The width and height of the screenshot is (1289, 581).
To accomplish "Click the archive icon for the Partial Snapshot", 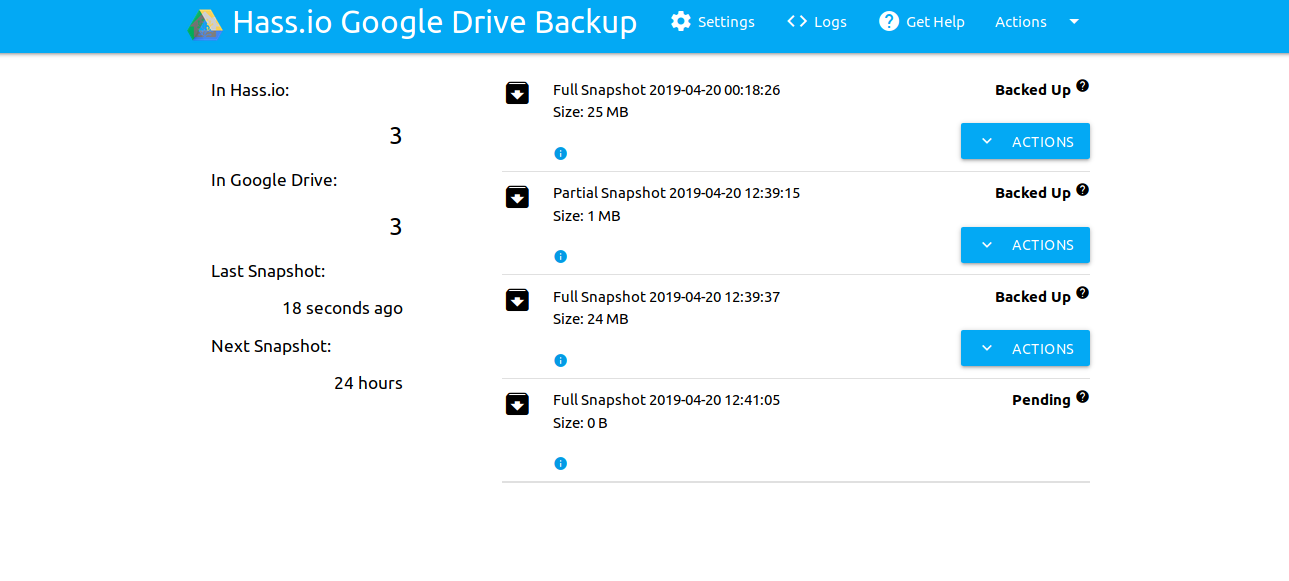I will pyautogui.click(x=517, y=197).
